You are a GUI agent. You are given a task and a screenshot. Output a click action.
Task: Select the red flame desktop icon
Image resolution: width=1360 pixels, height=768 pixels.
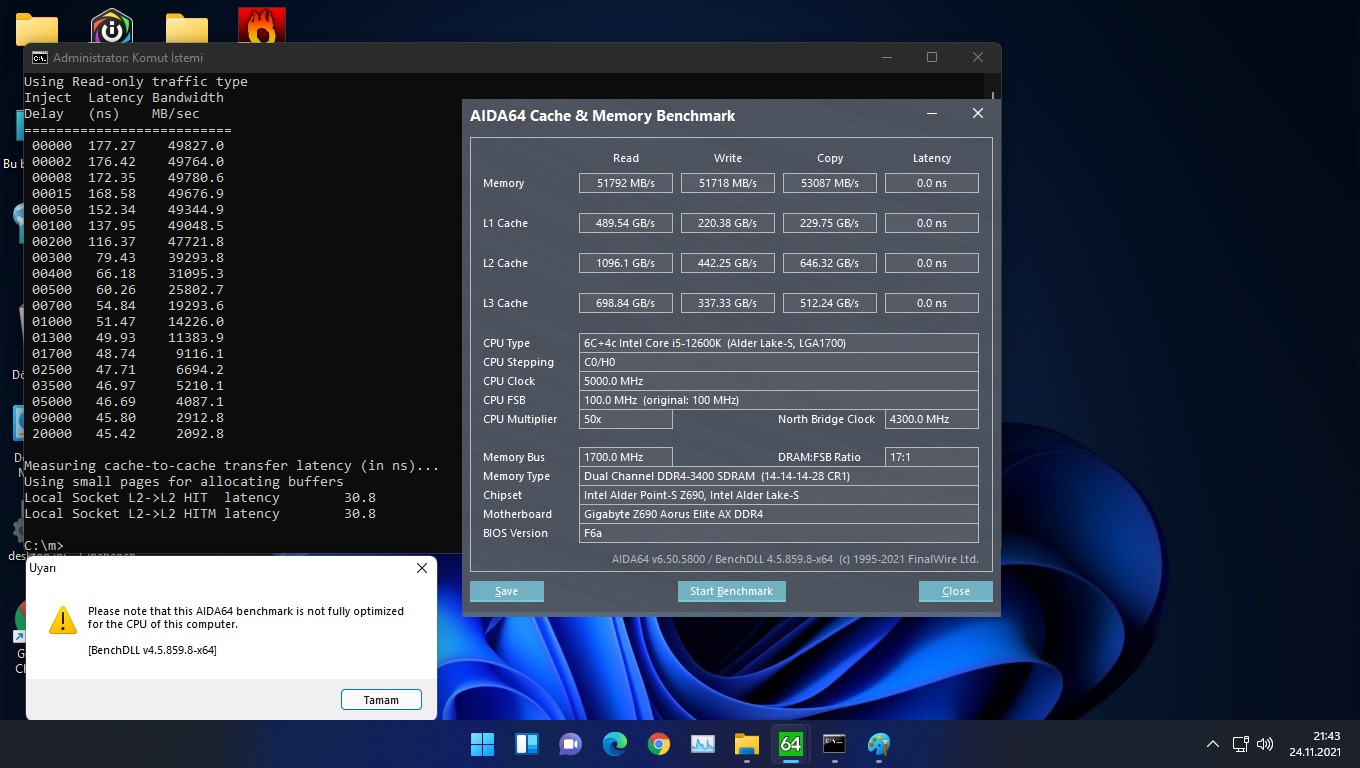[262, 26]
